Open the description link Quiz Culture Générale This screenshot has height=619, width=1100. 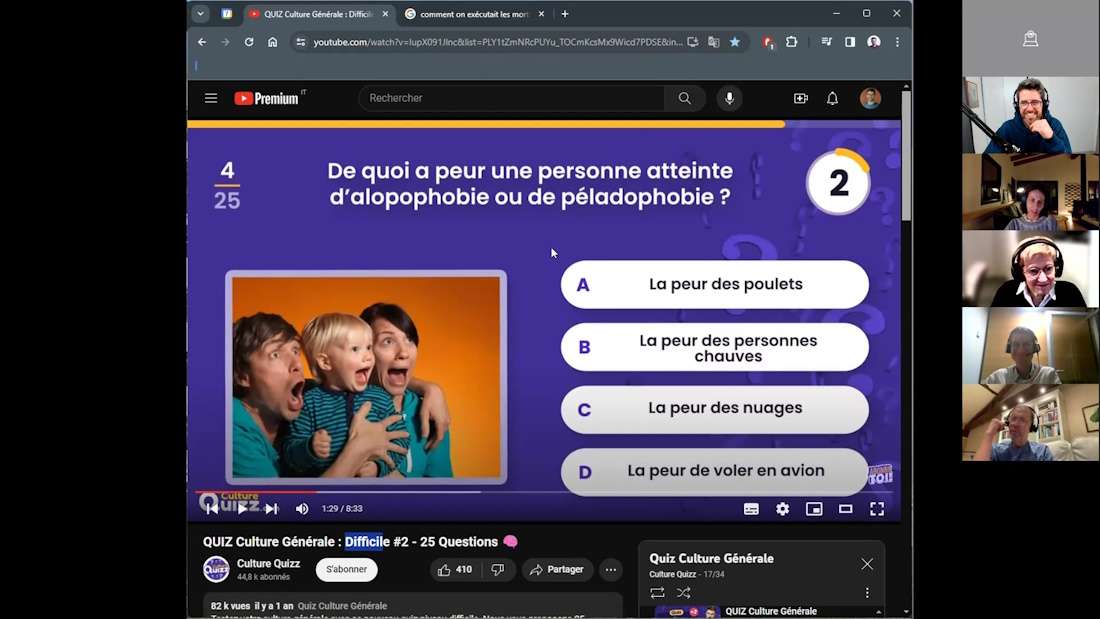(x=342, y=606)
